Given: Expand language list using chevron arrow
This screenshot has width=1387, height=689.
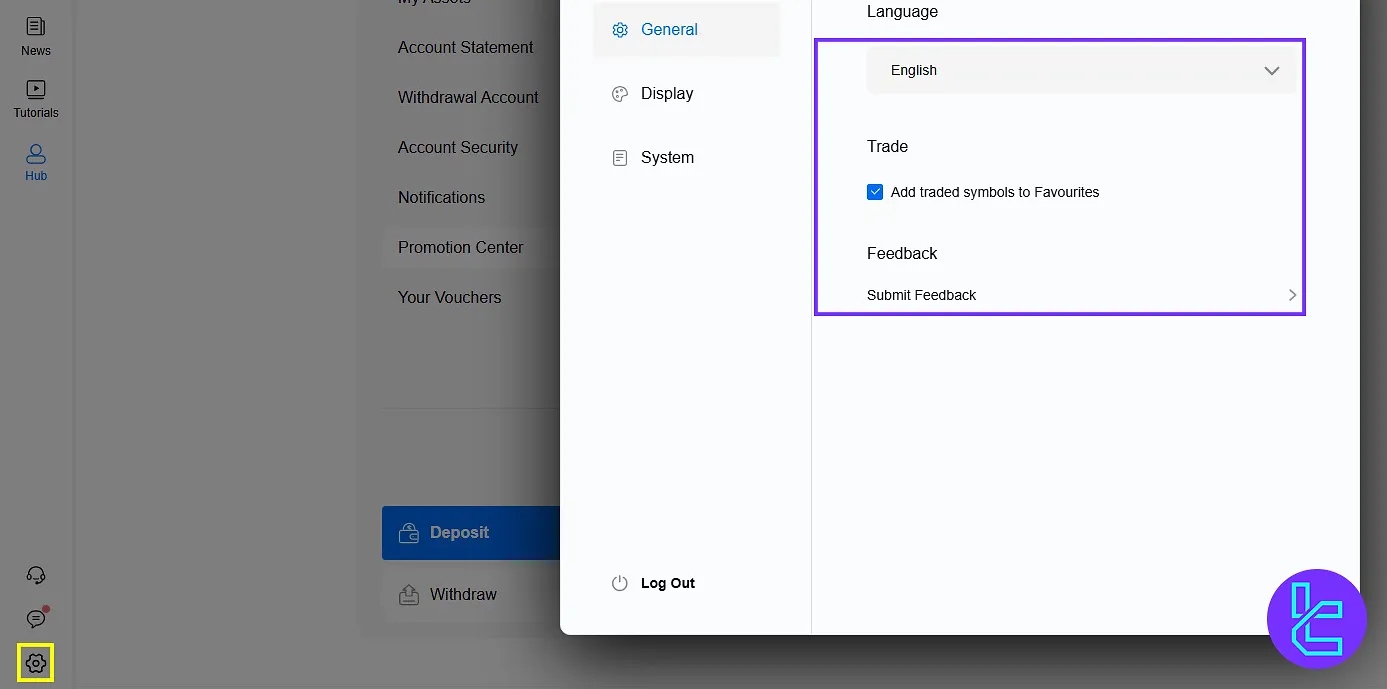Looking at the screenshot, I should click(1271, 71).
